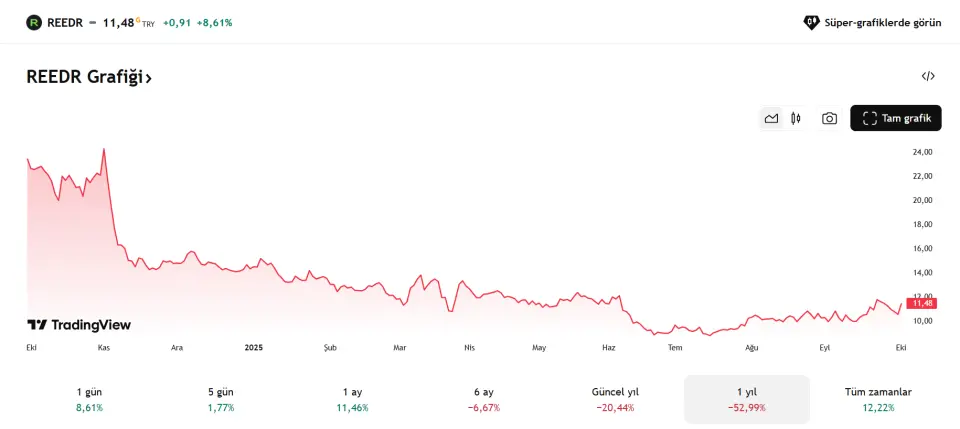Select the 1 yıl time range

(x=746, y=399)
